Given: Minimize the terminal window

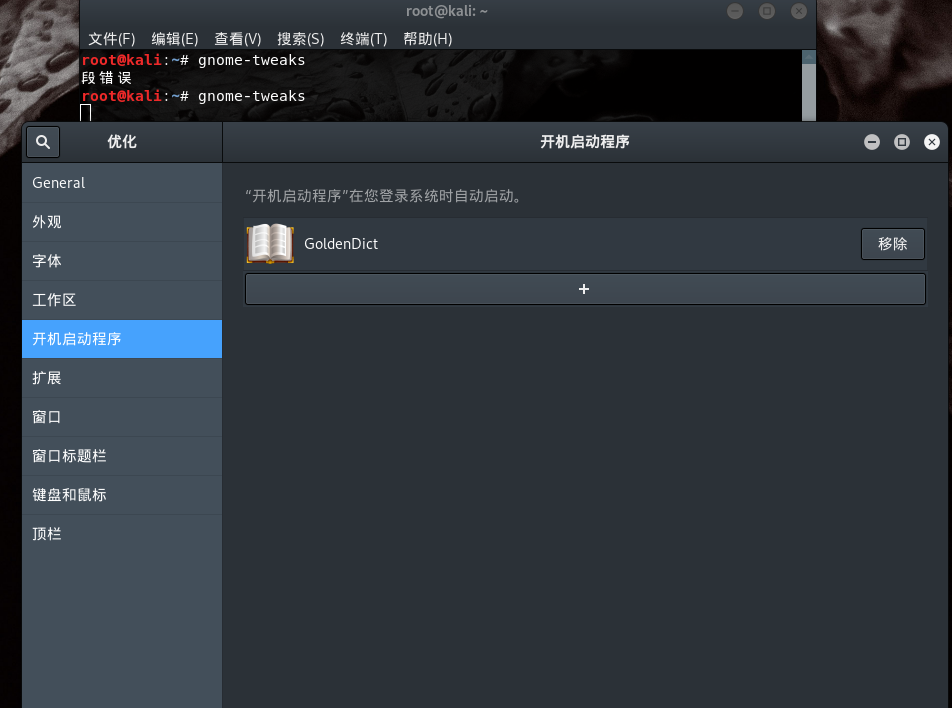Looking at the screenshot, I should (x=735, y=11).
